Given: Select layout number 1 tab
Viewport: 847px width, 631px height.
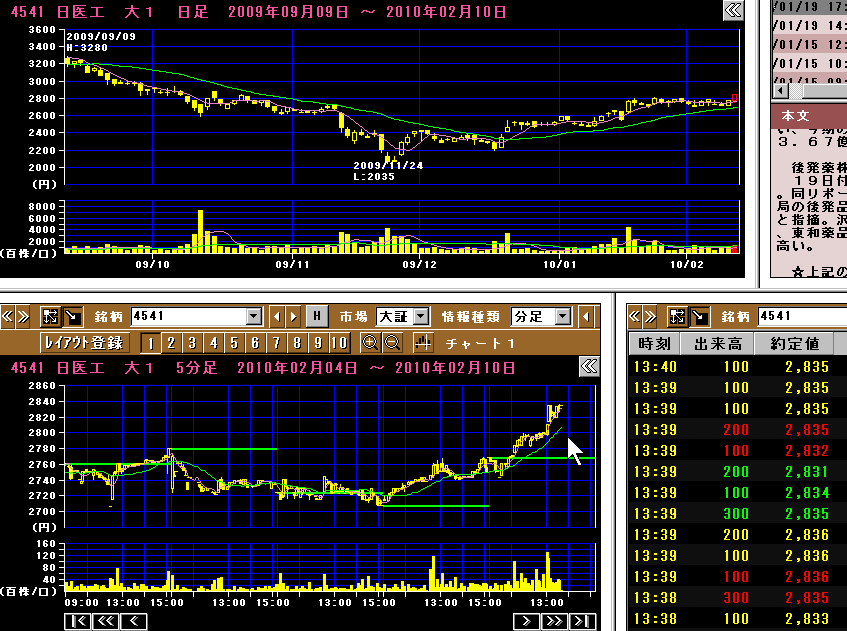Looking at the screenshot, I should click(149, 343).
